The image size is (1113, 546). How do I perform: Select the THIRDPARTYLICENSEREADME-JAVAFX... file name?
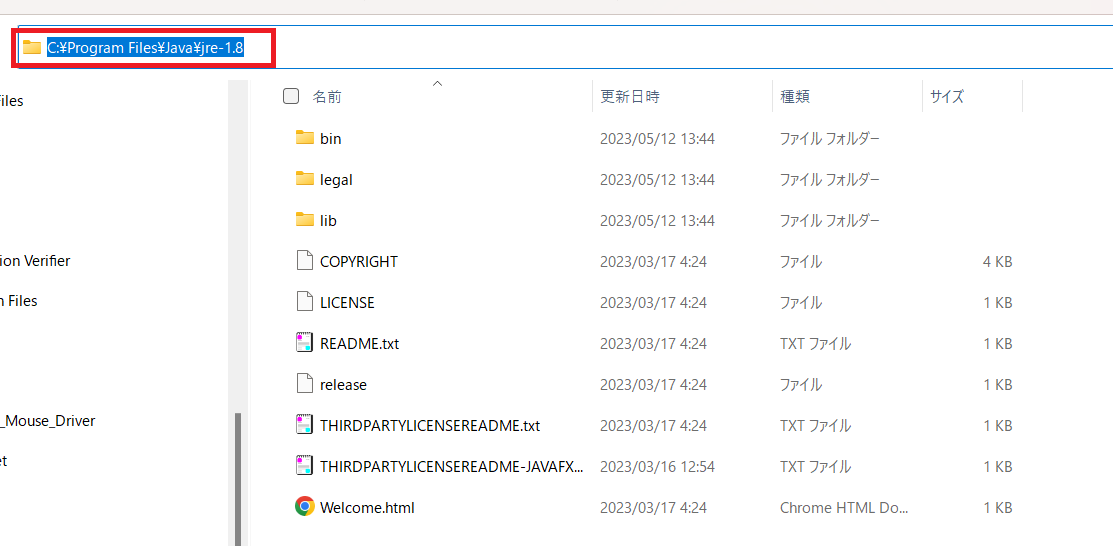[452, 466]
